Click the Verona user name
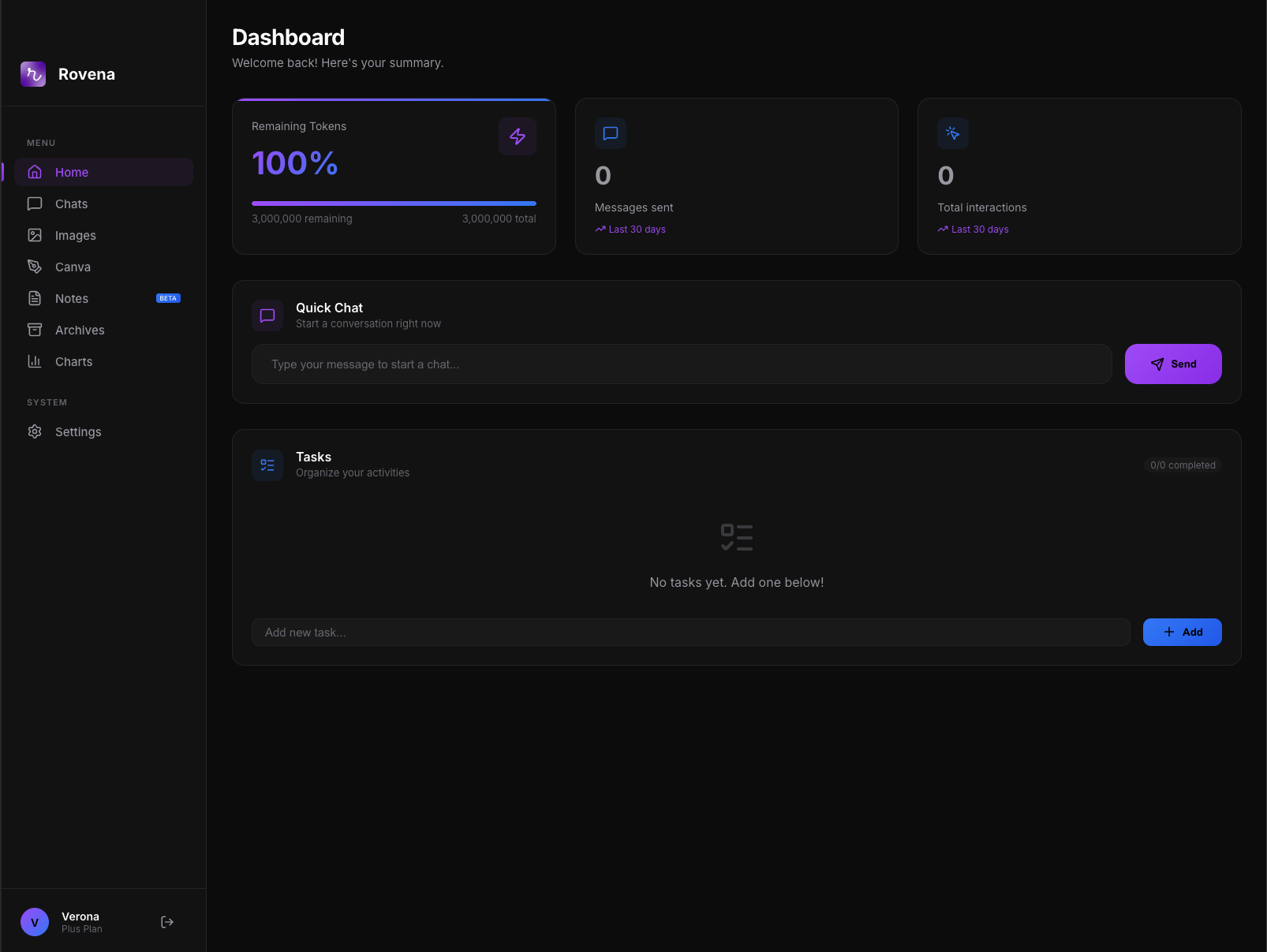Image resolution: width=1267 pixels, height=952 pixels. click(80, 917)
